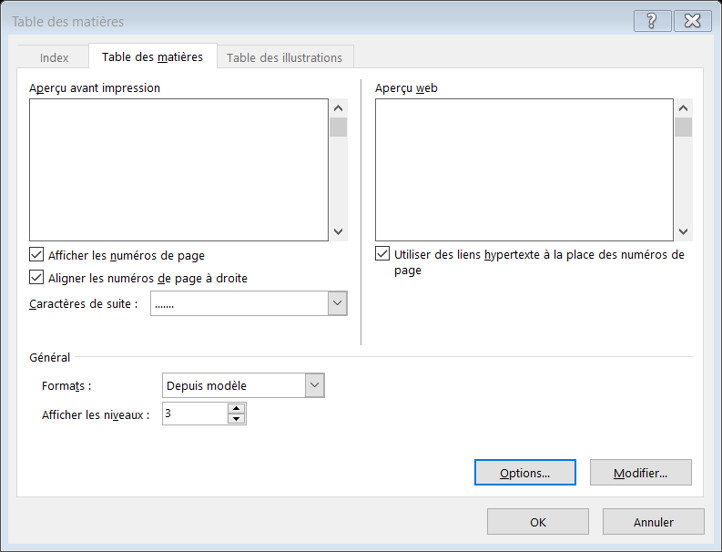Click up arrow in Aperçu avant impression scrollbar
The image size is (722, 552).
coord(338,108)
